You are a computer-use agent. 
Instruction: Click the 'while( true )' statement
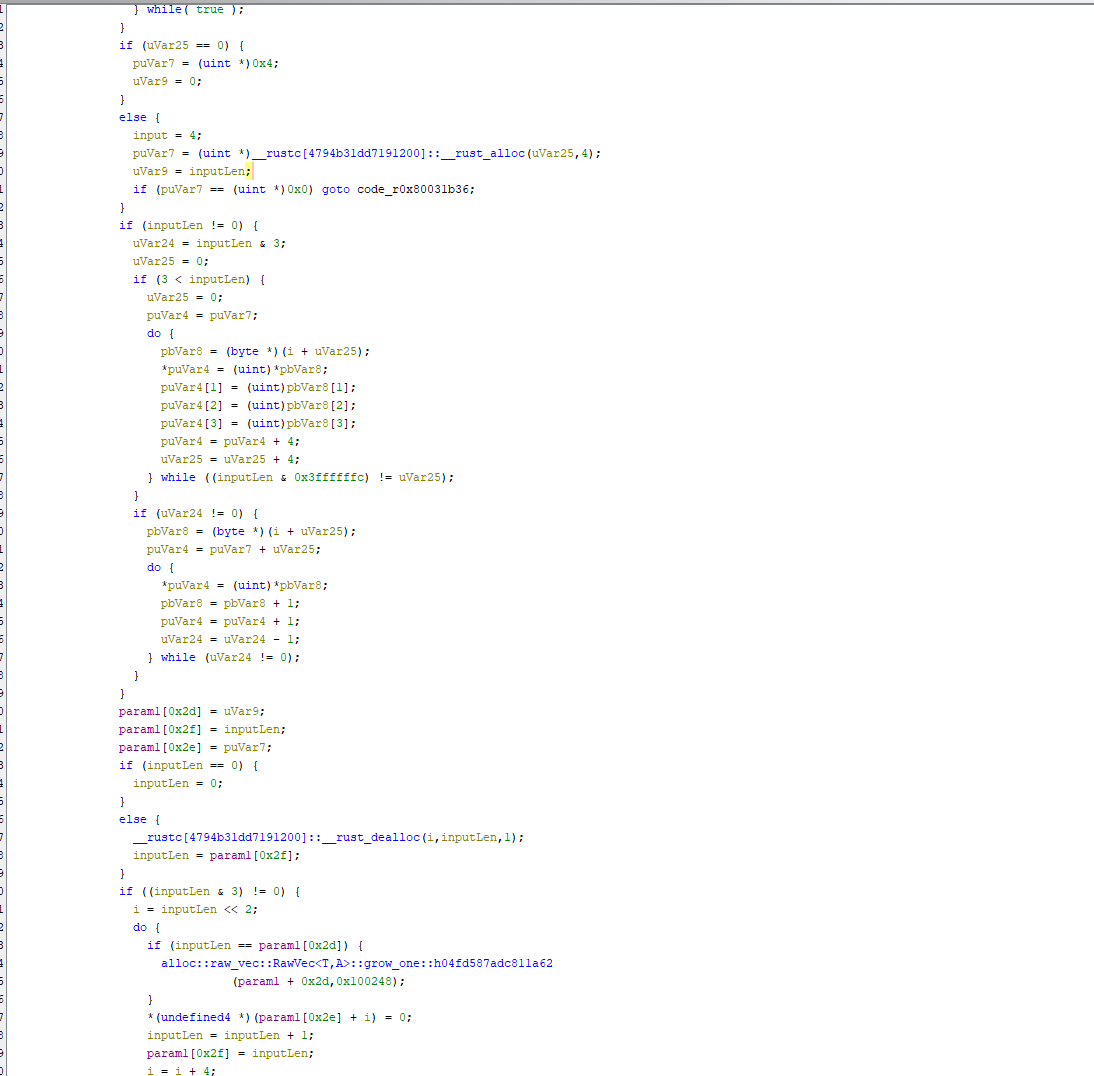click(x=195, y=9)
